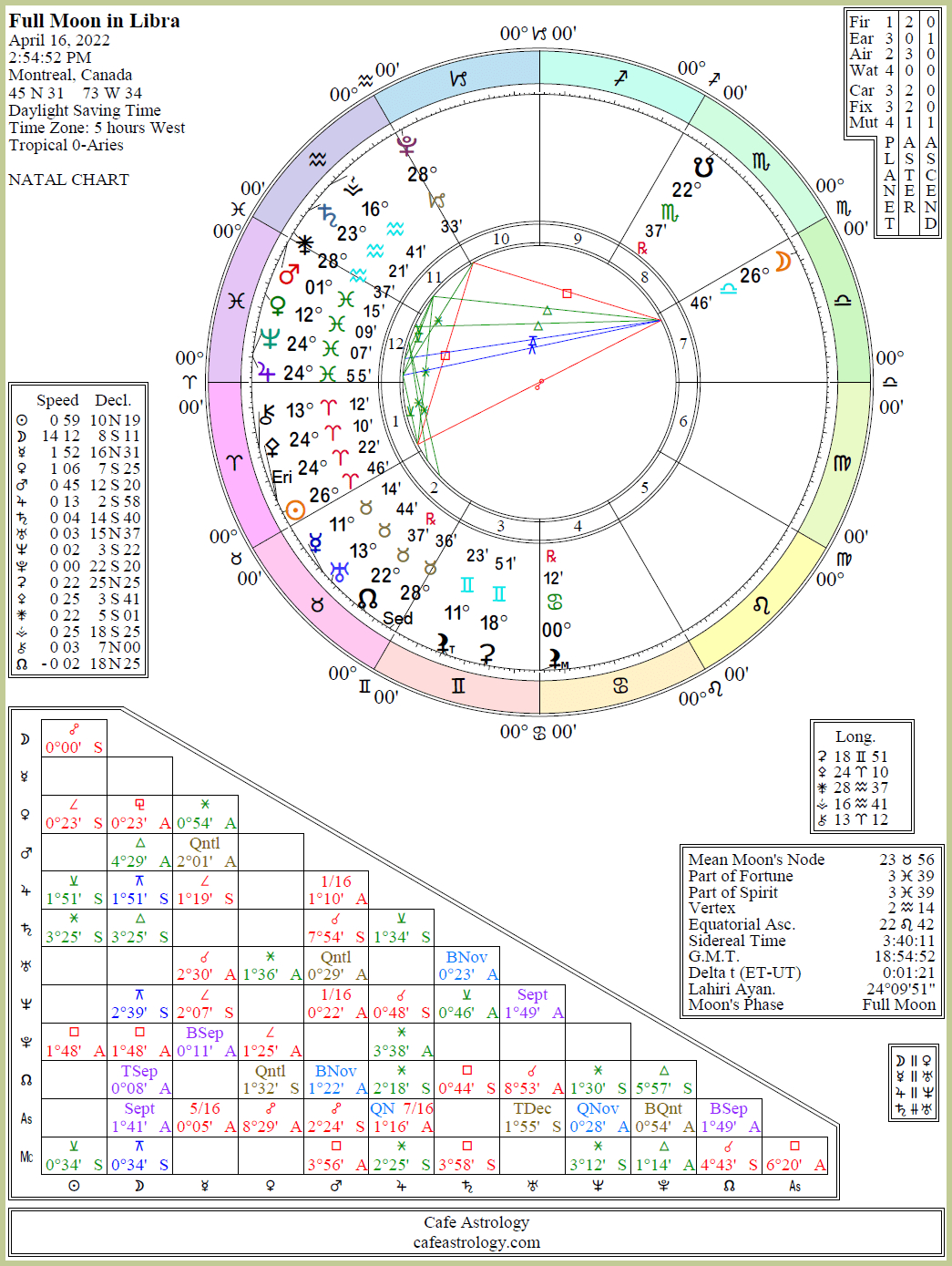Click the "TDec 1°55'" cell in the aspect grid
This screenshot has height=1266, width=952.
[533, 1117]
